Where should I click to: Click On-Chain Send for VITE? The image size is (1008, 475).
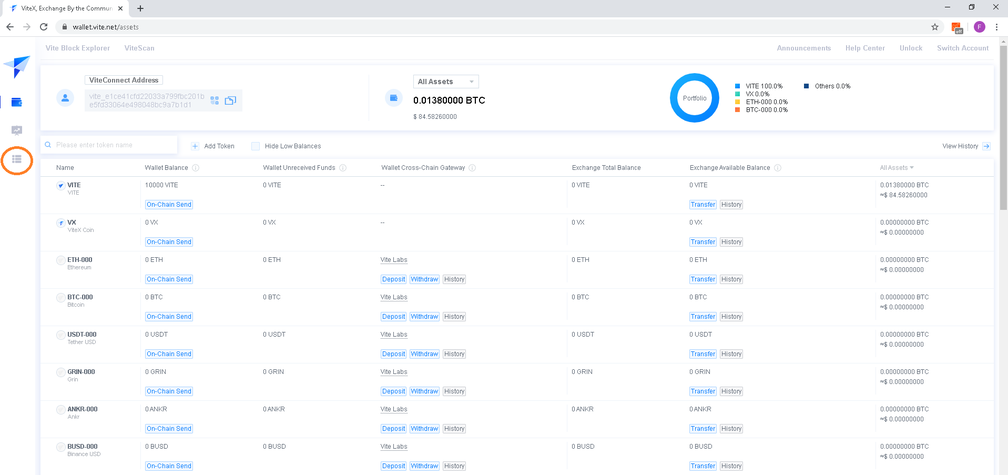(168, 204)
